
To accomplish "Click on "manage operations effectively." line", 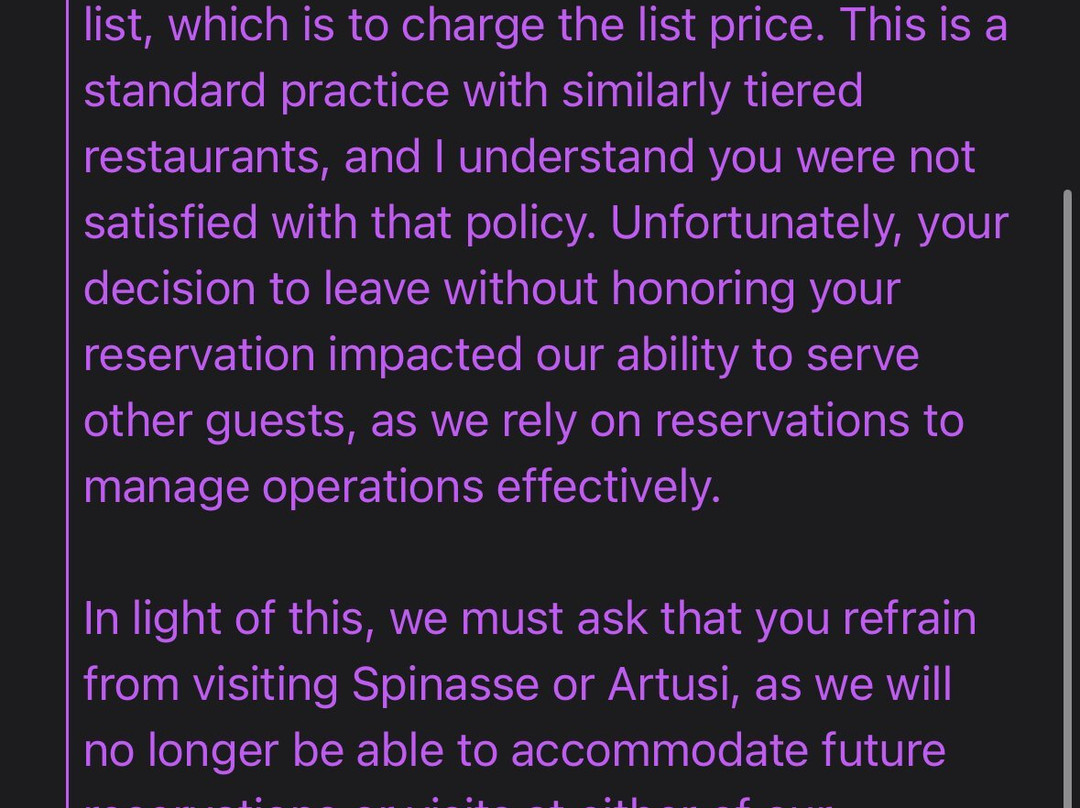I will tap(402, 488).
